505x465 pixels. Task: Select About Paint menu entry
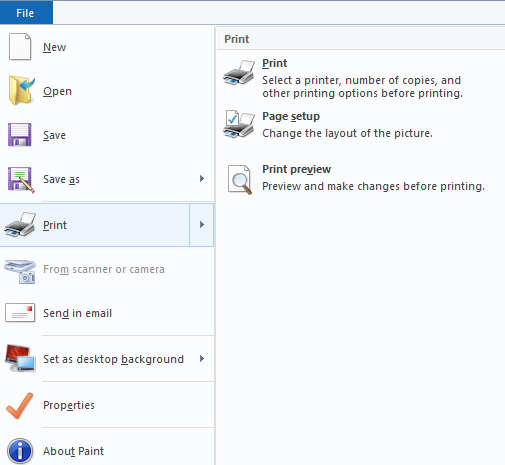pos(107,451)
